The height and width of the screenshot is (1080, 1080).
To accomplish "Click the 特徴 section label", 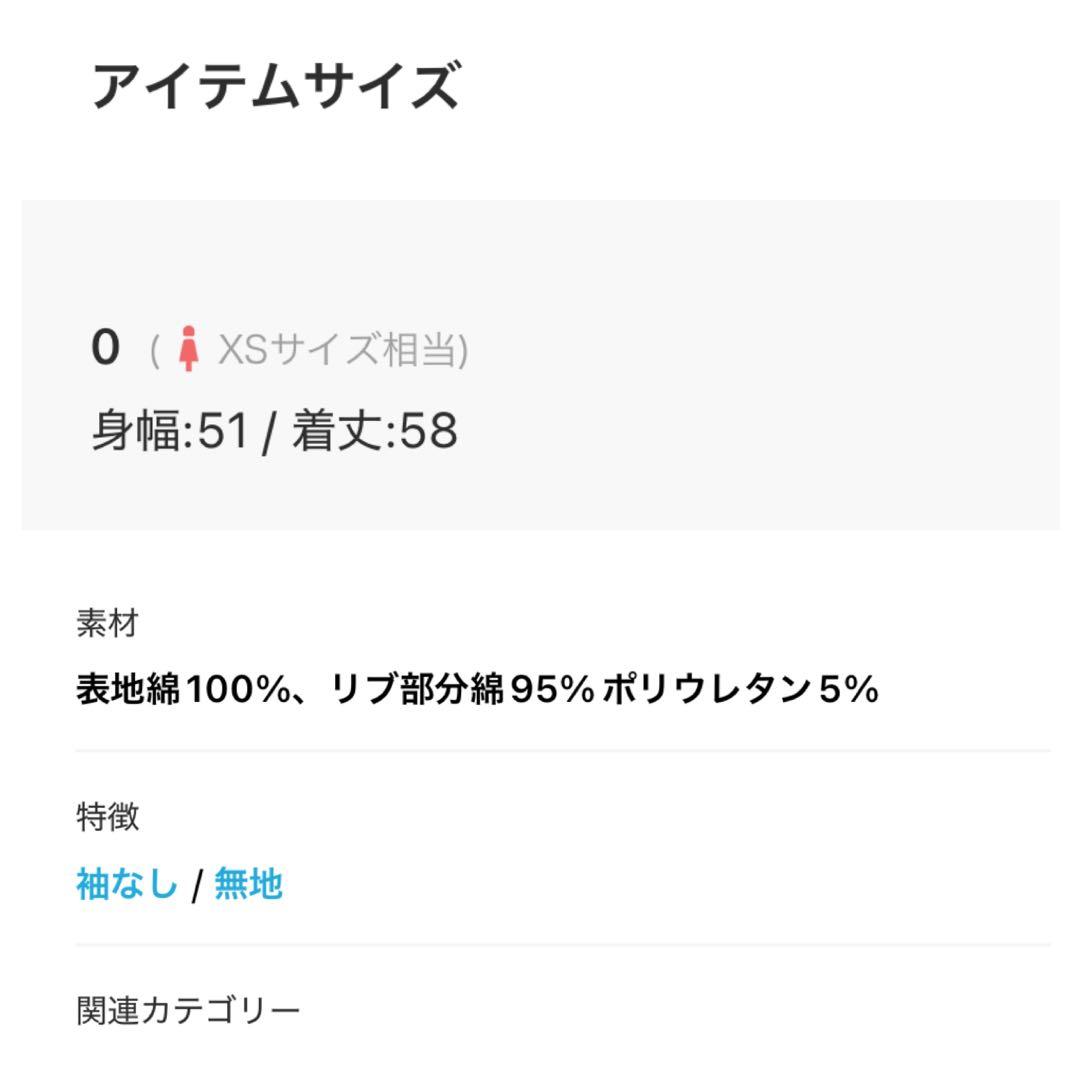I will click(x=107, y=817).
